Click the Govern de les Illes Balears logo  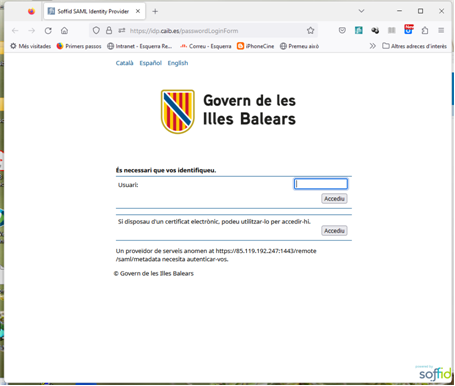coord(229,112)
